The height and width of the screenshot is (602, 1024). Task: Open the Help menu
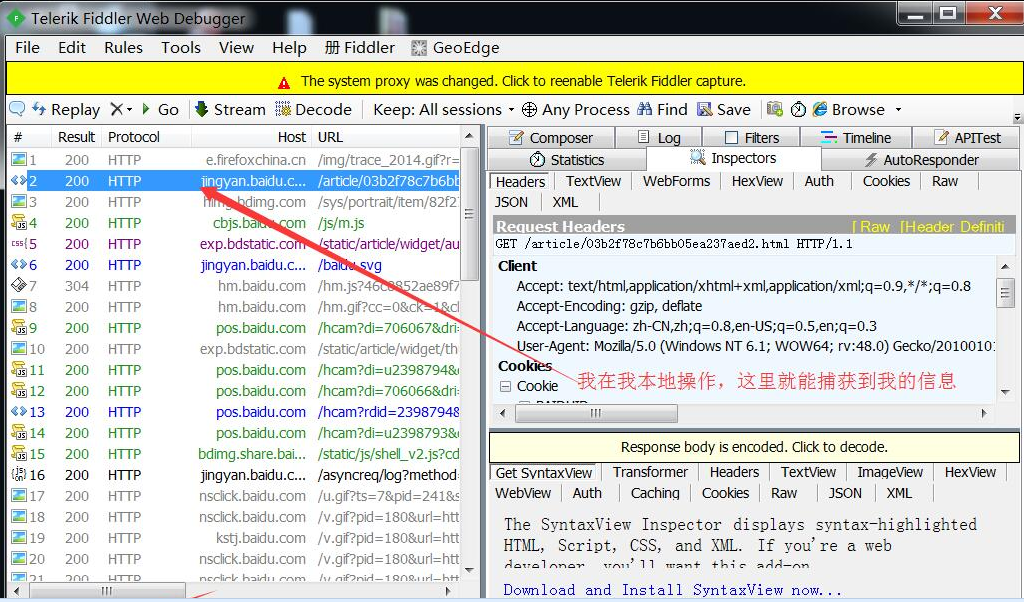coord(289,48)
